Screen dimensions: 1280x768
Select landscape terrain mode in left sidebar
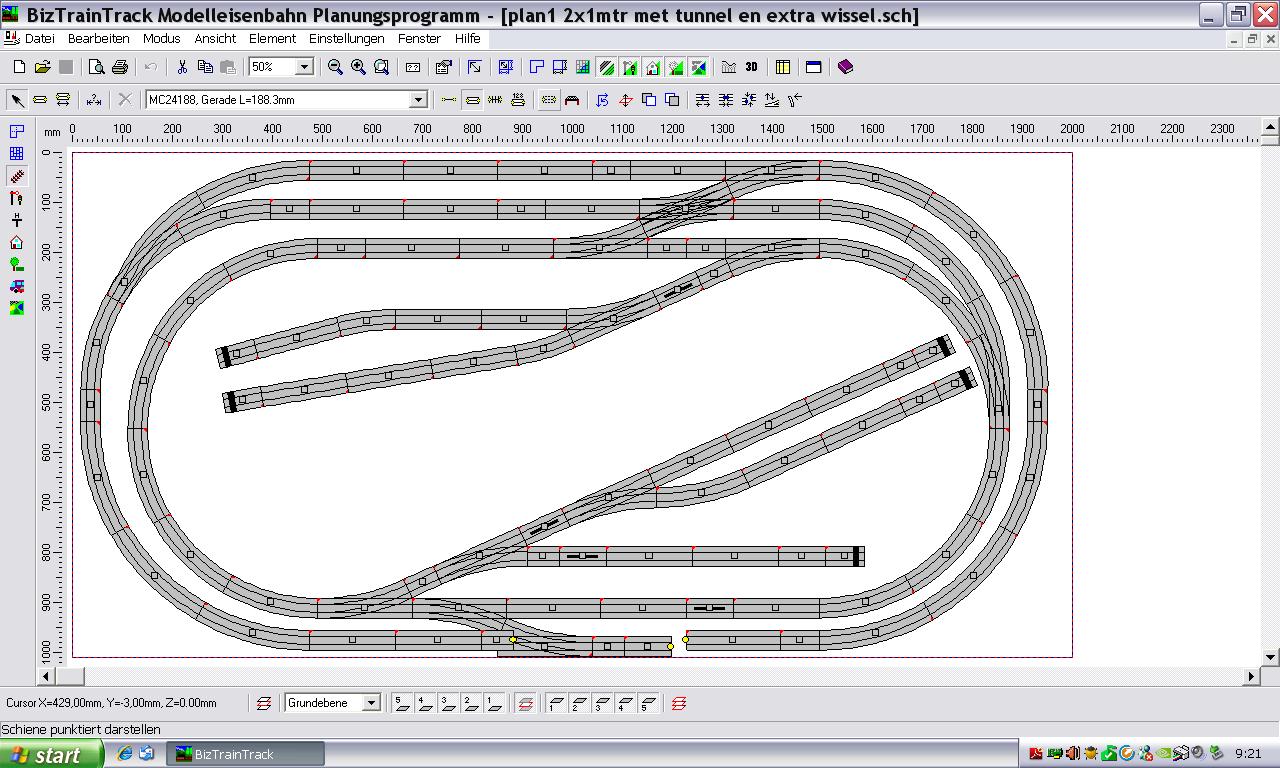[16, 308]
